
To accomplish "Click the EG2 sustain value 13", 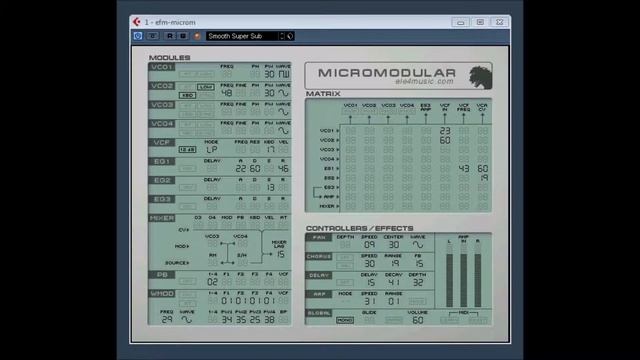I will click(x=269, y=187).
